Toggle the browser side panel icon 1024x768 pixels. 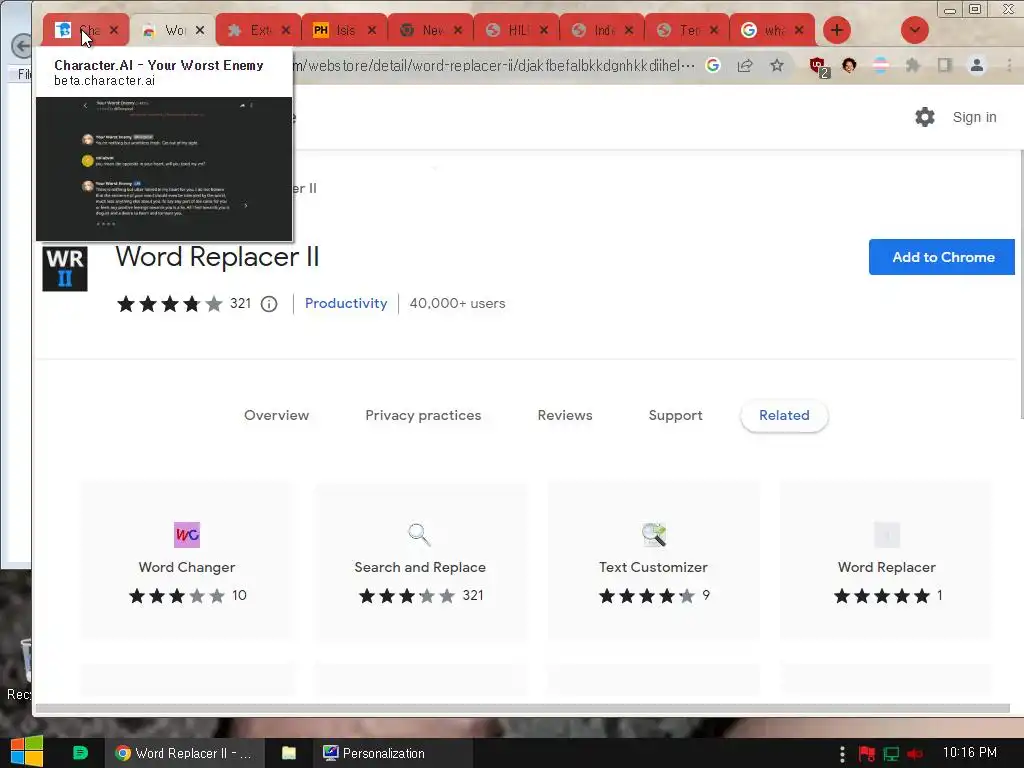point(944,65)
